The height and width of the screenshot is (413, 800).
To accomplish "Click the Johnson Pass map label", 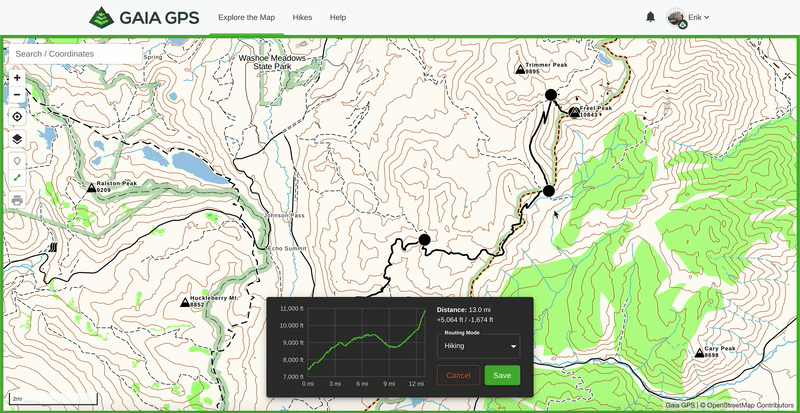I will 284,215.
